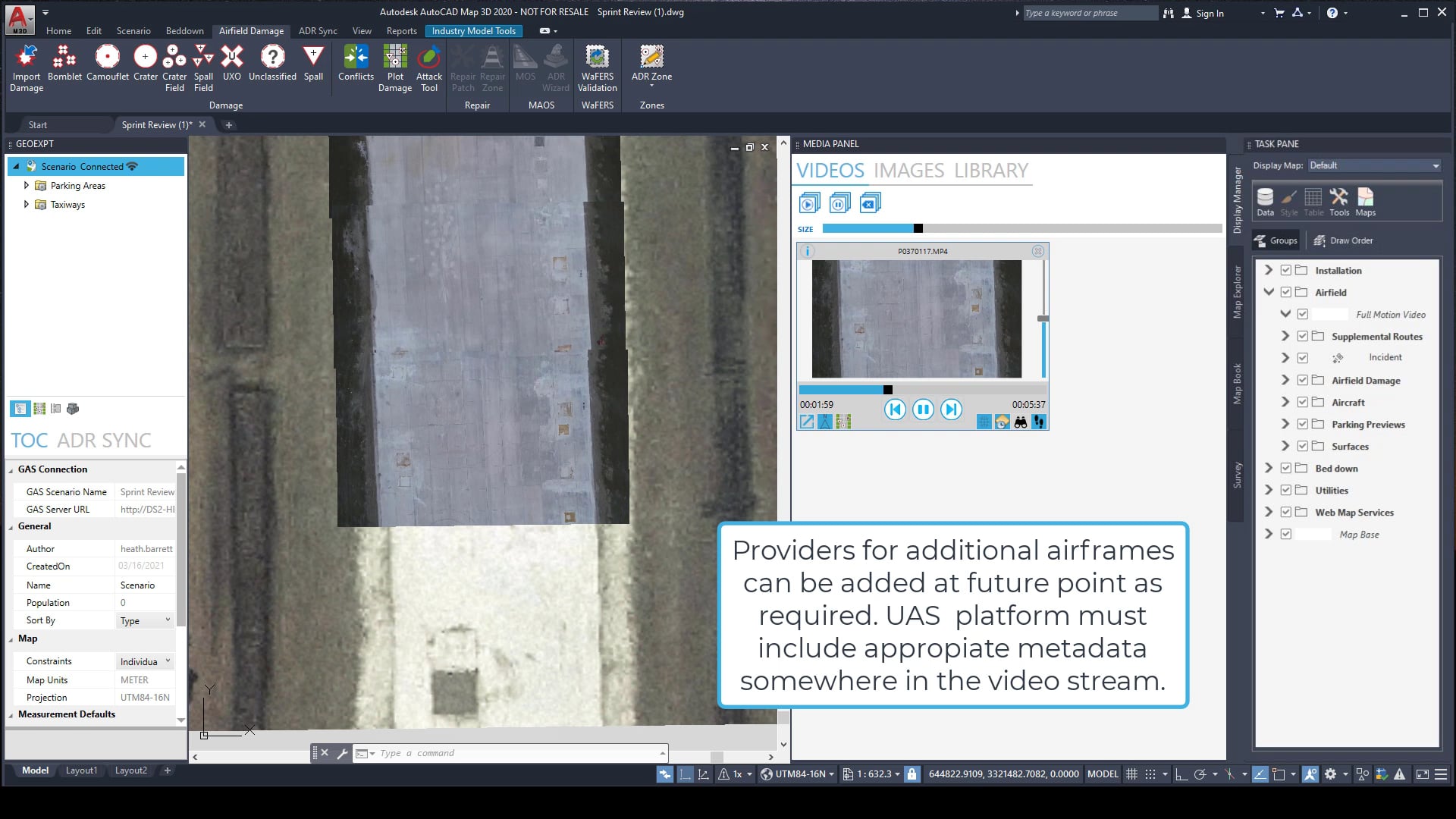Image resolution: width=1456 pixels, height=819 pixels.
Task: Pause the P0370117.MP4 video playback
Action: (923, 409)
